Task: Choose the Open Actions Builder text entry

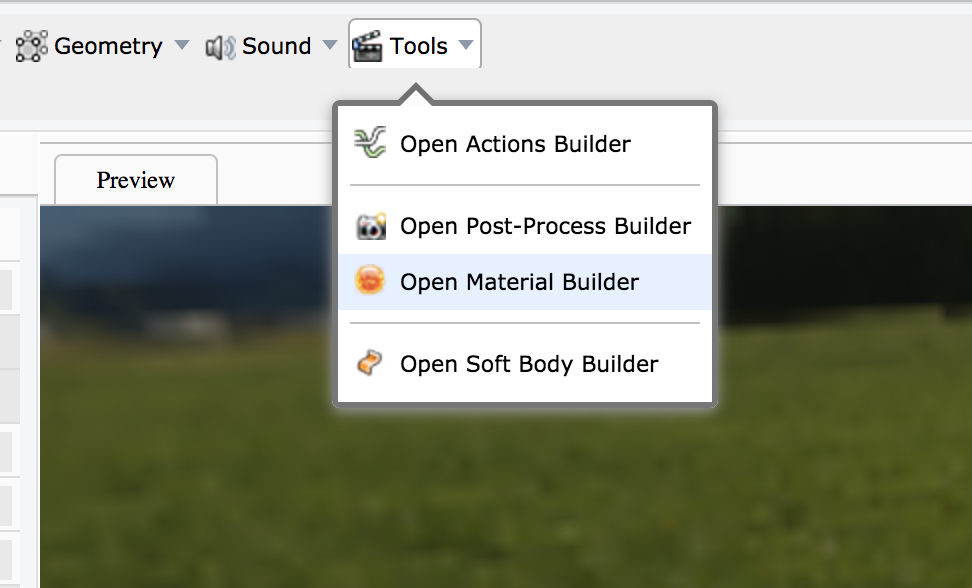Action: tap(515, 144)
